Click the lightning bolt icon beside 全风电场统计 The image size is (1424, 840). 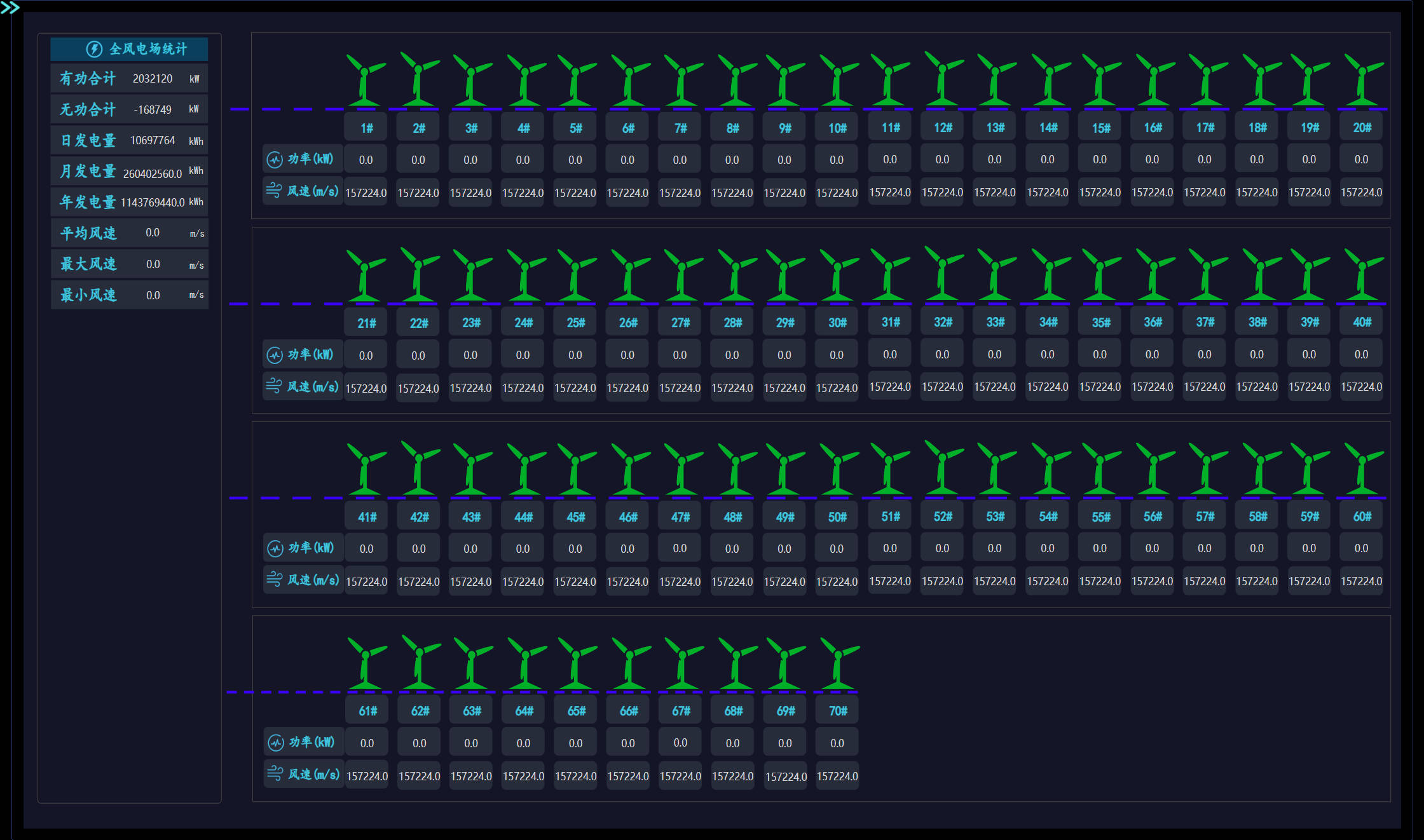[94, 49]
